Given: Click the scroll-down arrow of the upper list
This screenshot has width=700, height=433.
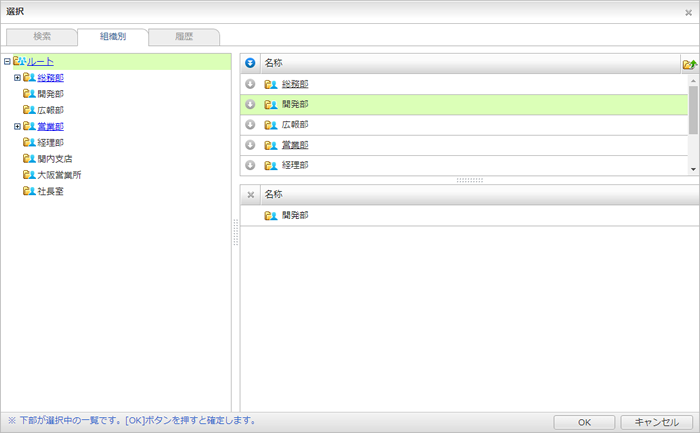Looking at the screenshot, I should (x=694, y=169).
